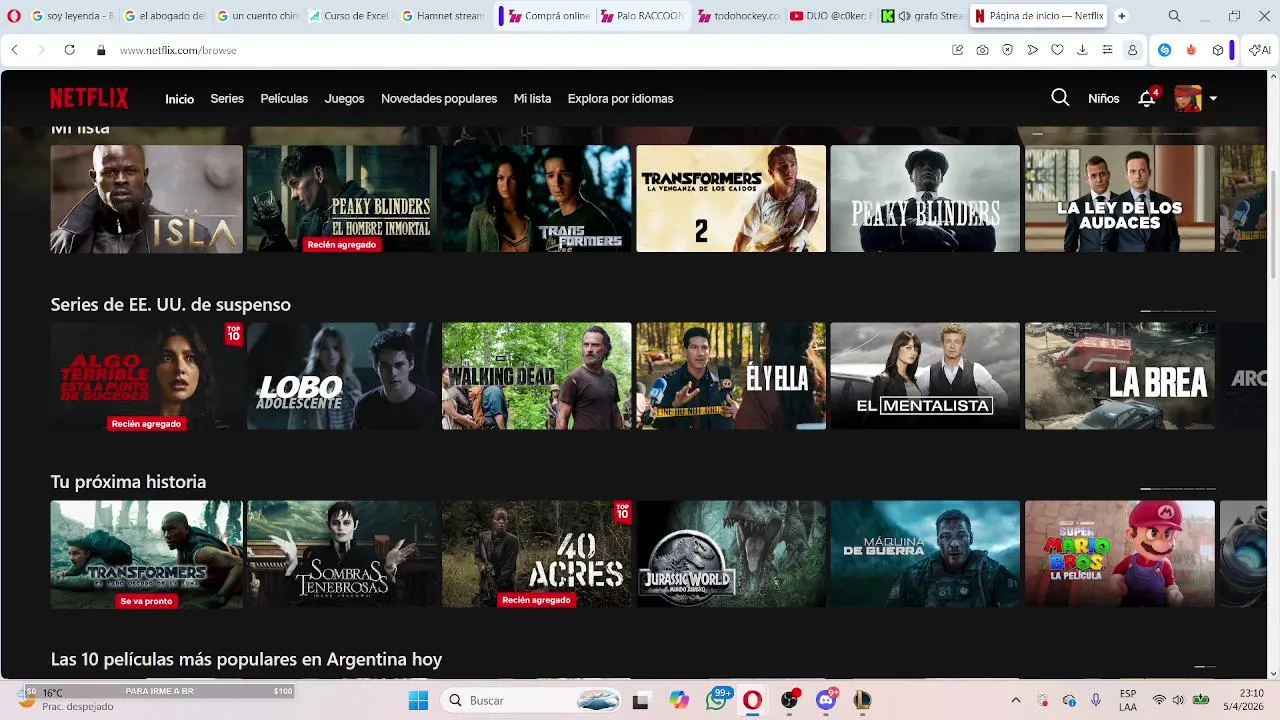Image resolution: width=1280 pixels, height=720 pixels.
Task: Open the Series nav item
Action: (x=227, y=99)
